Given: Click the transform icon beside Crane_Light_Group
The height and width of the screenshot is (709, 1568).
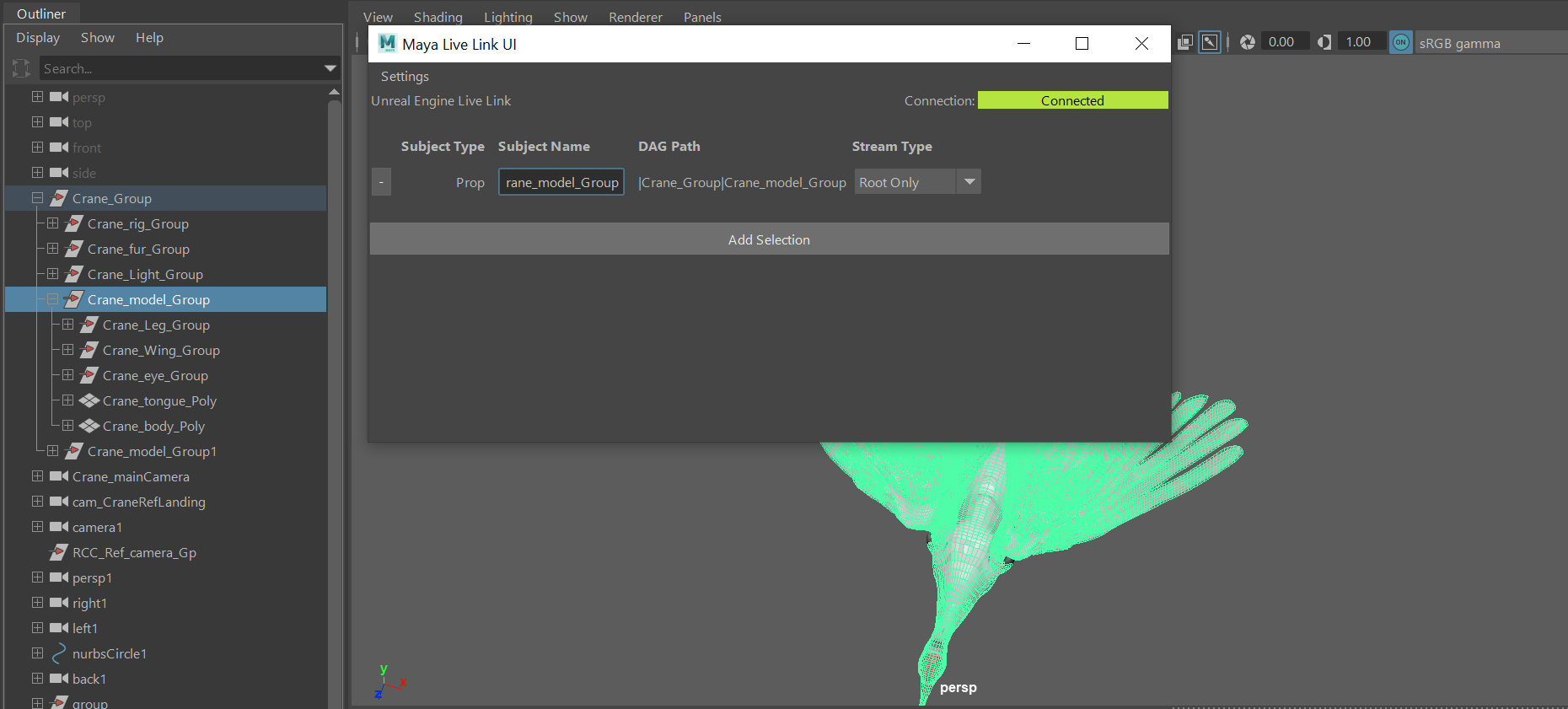Looking at the screenshot, I should point(74,274).
